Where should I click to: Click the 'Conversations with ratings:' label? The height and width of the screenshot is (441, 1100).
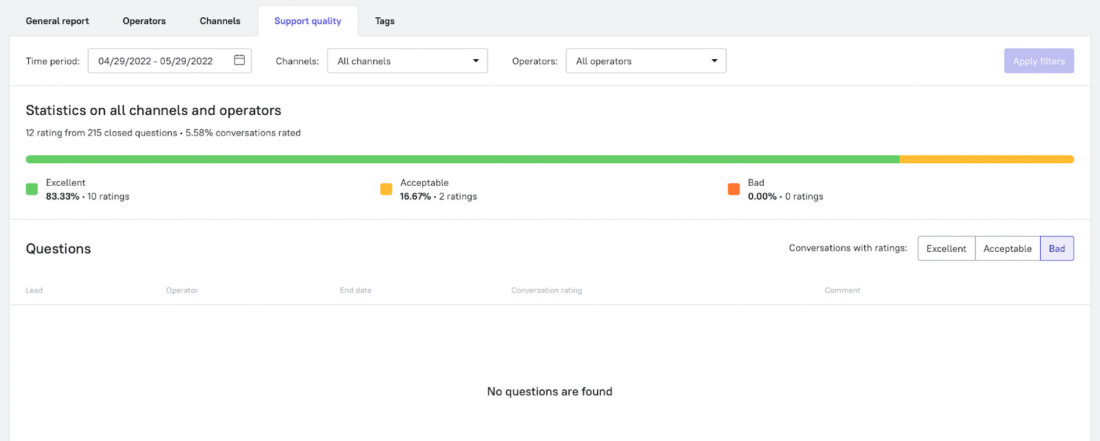click(848, 248)
